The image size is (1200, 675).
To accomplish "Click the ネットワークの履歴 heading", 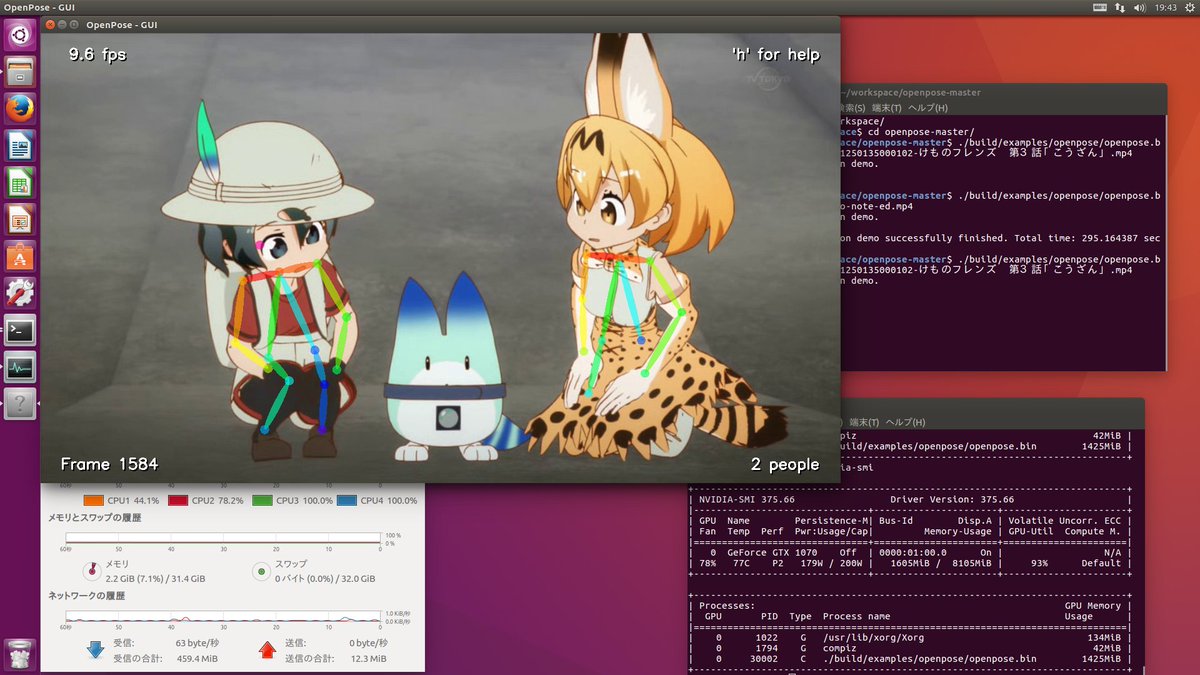I will click(85, 595).
